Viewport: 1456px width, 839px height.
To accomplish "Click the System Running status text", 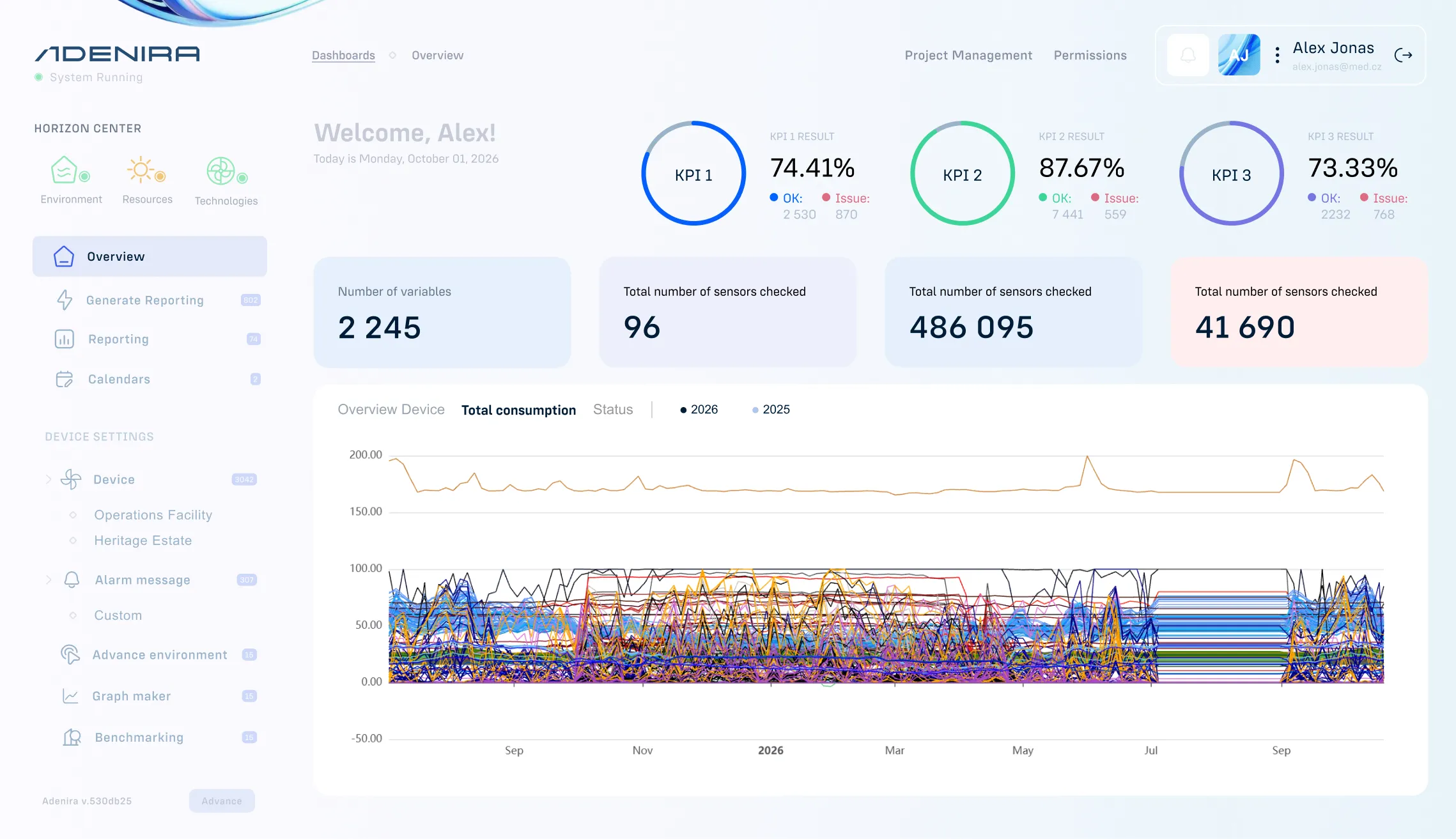I will [97, 77].
